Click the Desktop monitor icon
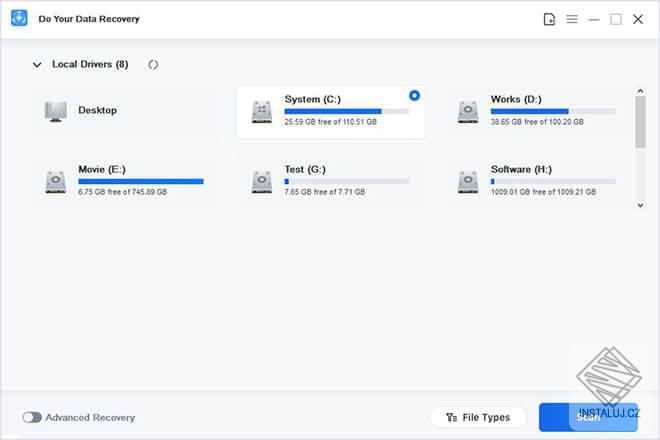 pyautogui.click(x=56, y=112)
